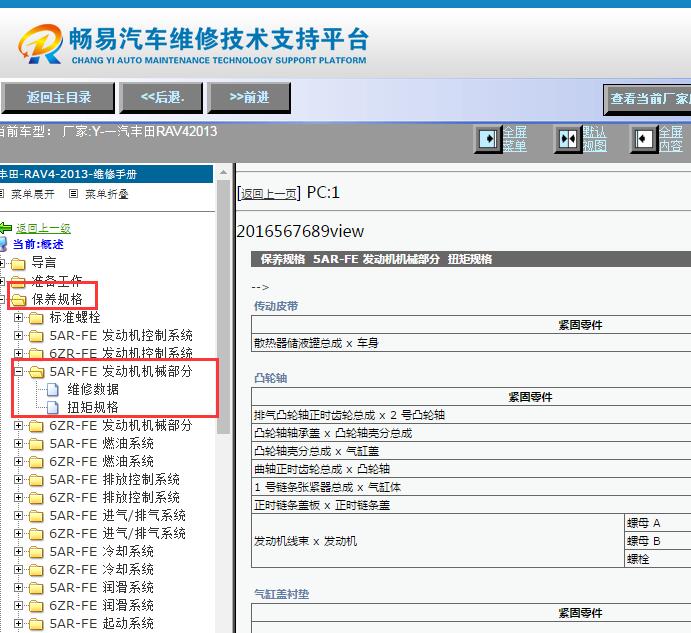Screen dimensions: 691x633
Task: Select 5AR-FE 润滑系统 tree item
Action: tap(101, 588)
